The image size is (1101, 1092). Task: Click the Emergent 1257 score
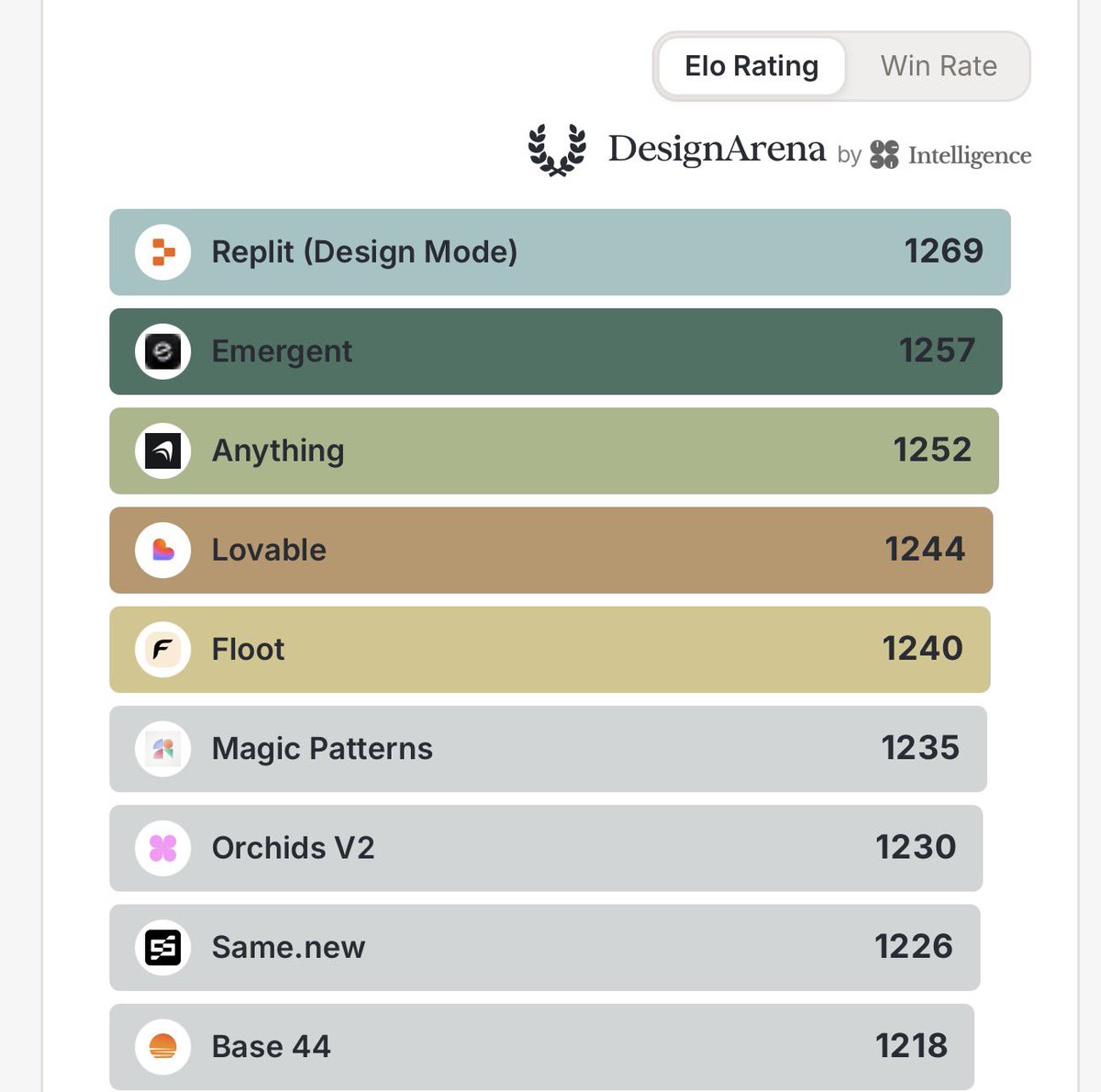tap(937, 351)
